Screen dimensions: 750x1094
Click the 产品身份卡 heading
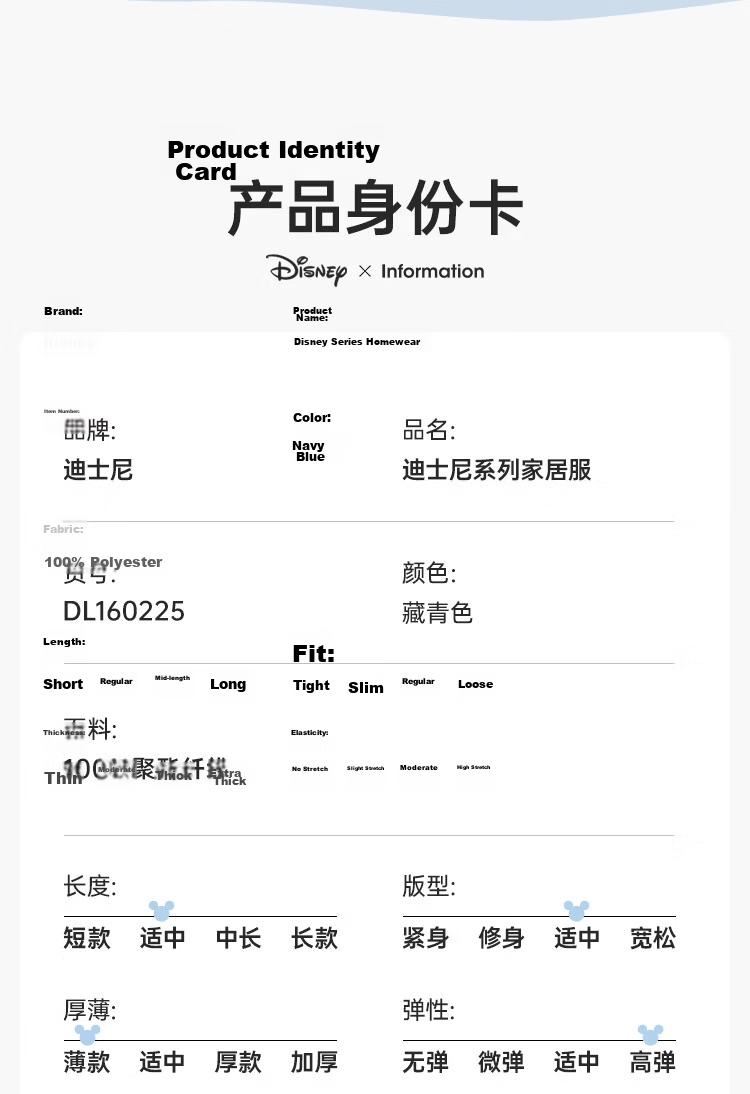pos(375,208)
